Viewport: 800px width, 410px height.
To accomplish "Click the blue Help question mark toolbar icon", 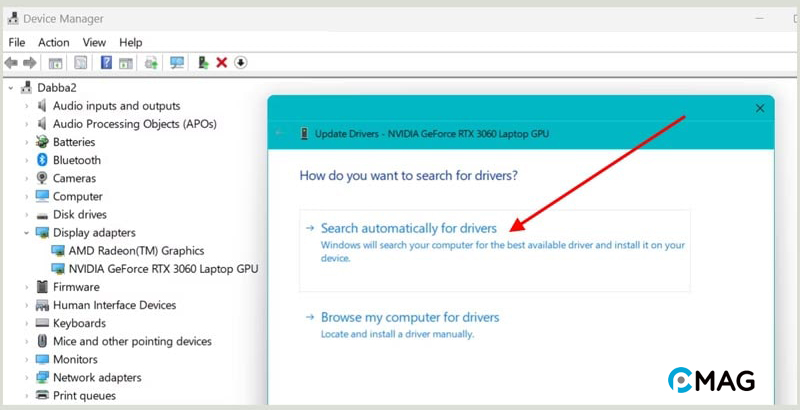I will click(x=106, y=63).
